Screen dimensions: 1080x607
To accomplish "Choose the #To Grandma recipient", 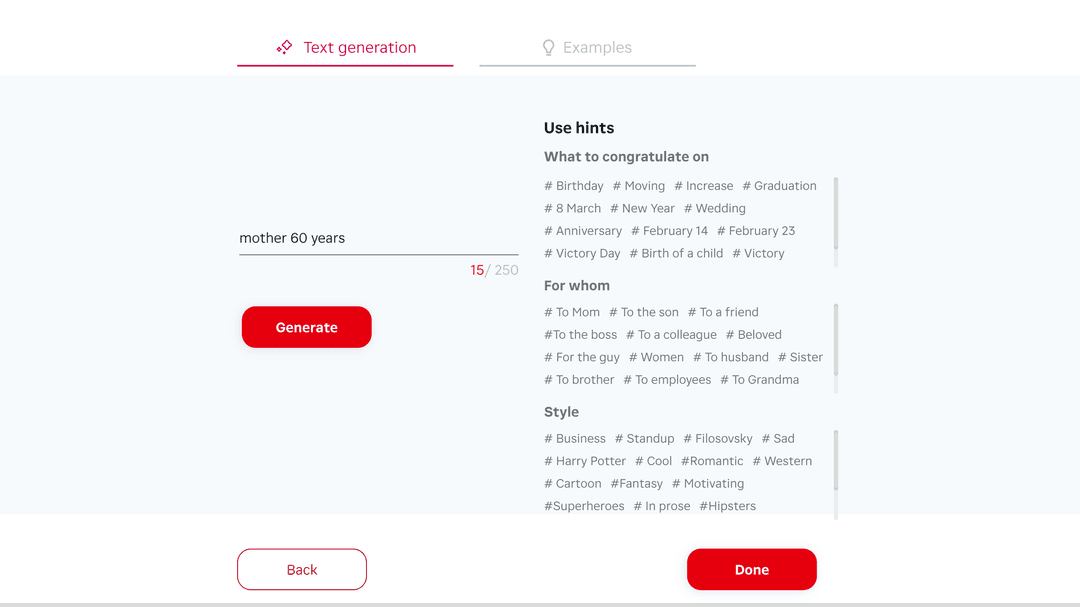I will click(x=762, y=379).
